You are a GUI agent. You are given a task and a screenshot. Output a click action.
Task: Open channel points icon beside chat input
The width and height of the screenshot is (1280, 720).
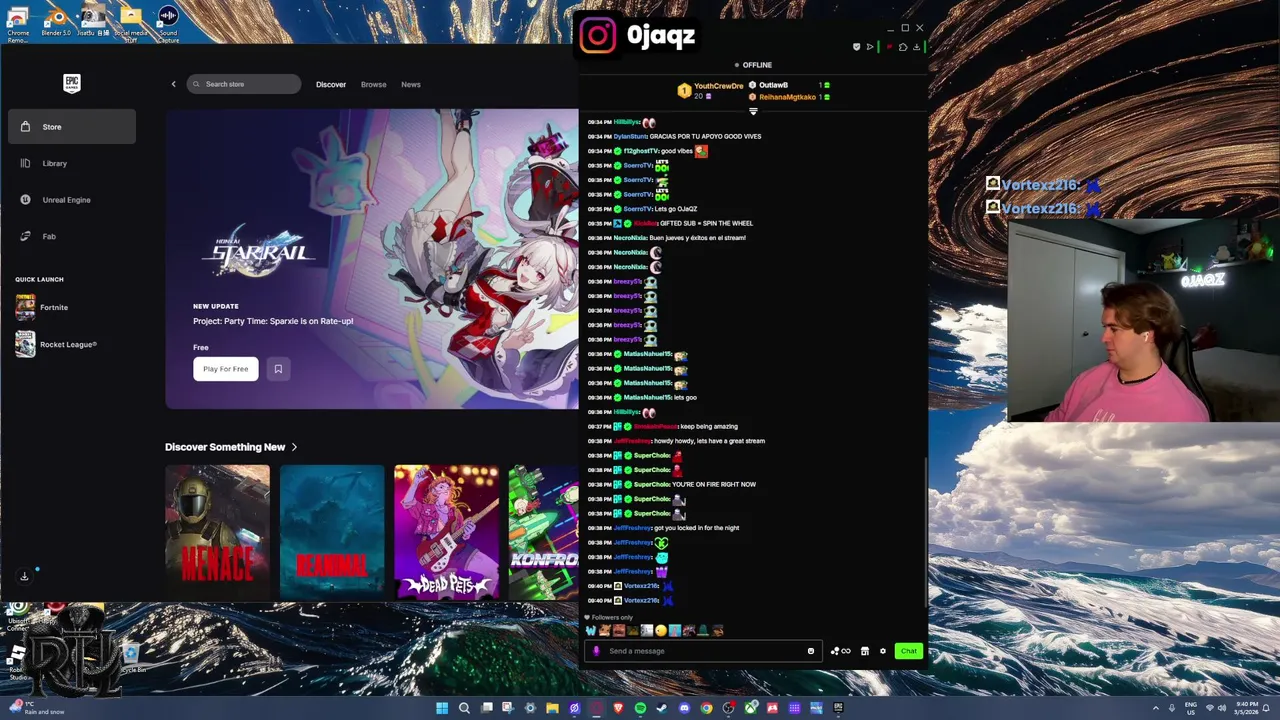tap(840, 651)
